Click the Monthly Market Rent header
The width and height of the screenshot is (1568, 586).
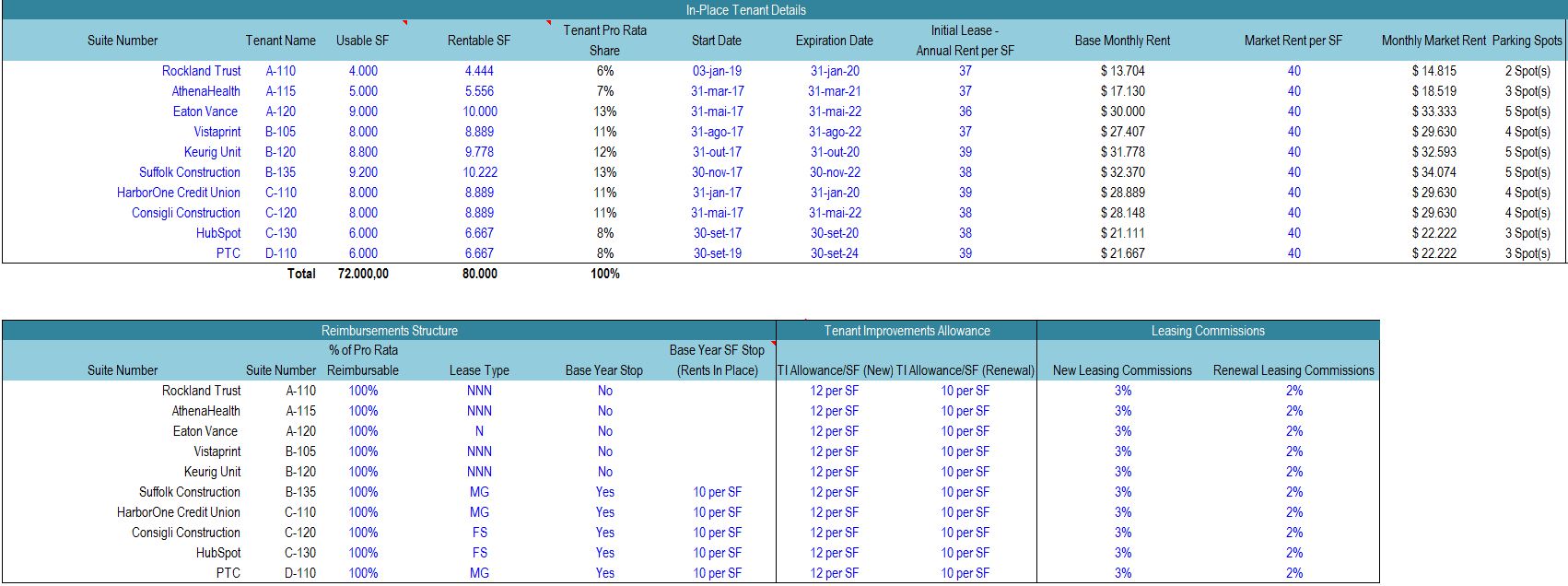[x=1433, y=41]
